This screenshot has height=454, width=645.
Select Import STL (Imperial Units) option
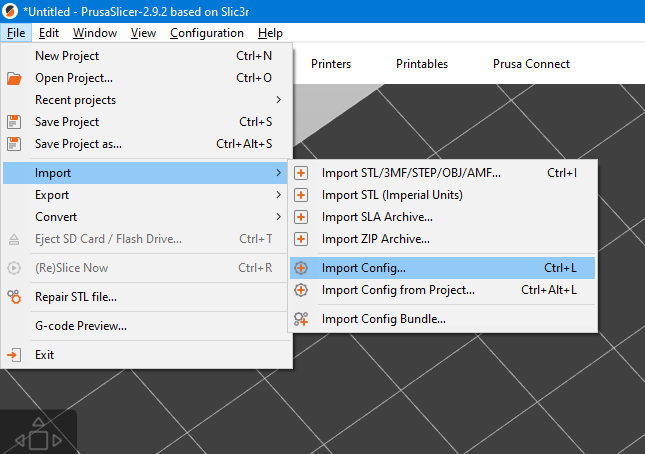pos(443,195)
